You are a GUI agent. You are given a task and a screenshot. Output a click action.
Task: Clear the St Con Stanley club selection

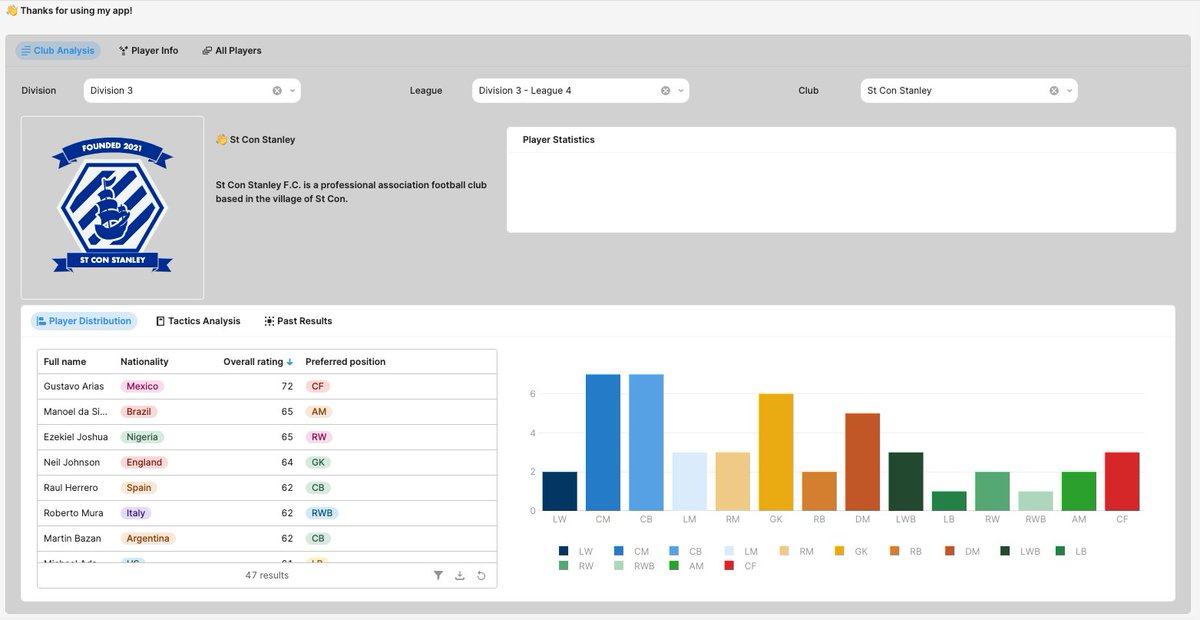pyautogui.click(x=1053, y=90)
